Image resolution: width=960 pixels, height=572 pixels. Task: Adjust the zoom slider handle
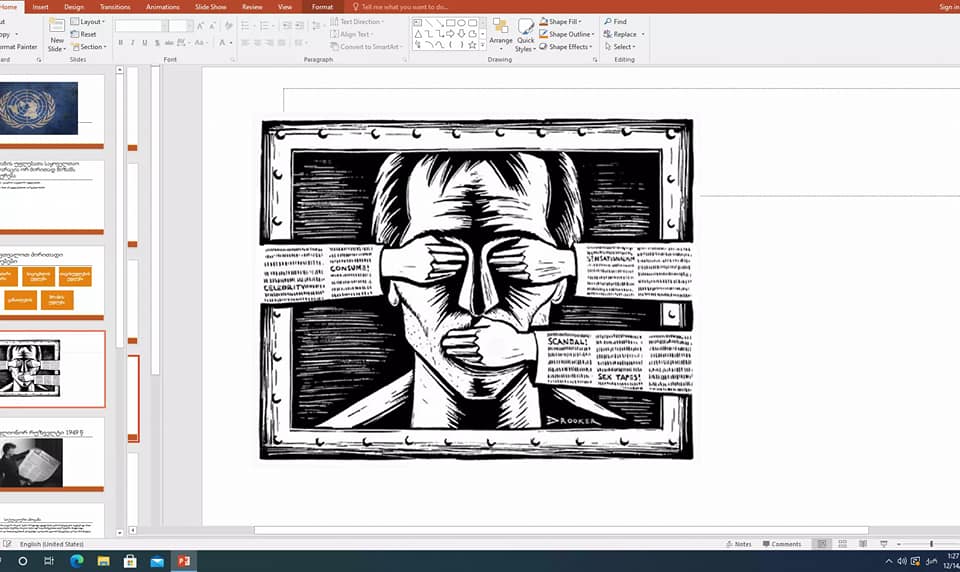pos(931,544)
